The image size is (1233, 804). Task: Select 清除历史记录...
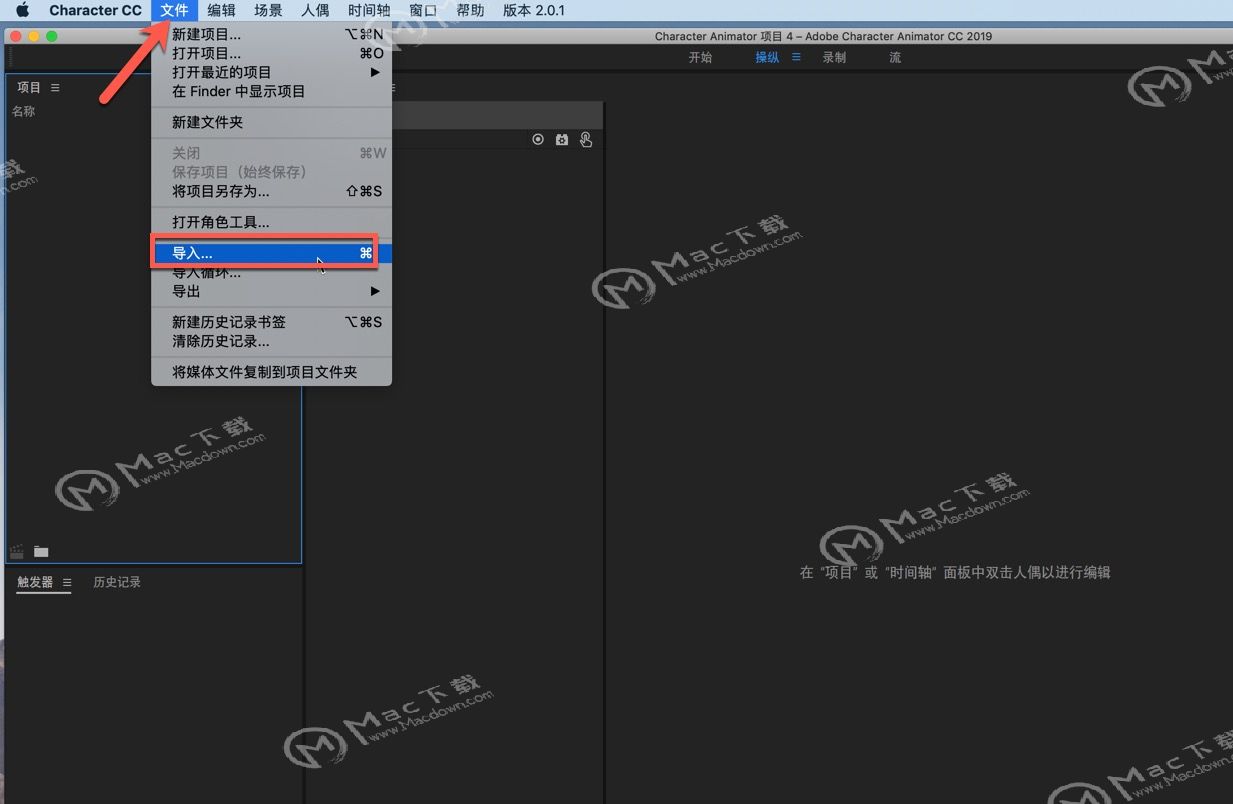(x=271, y=341)
